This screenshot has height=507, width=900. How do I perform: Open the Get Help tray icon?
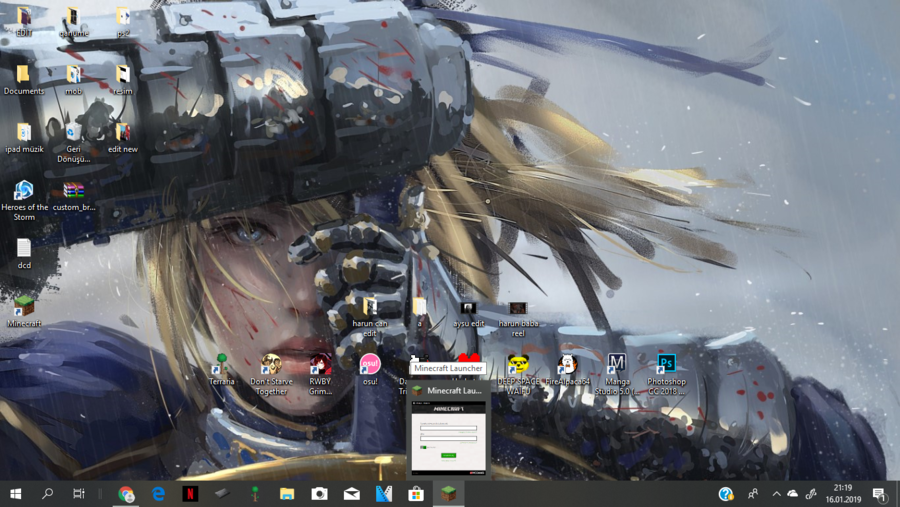coord(726,494)
